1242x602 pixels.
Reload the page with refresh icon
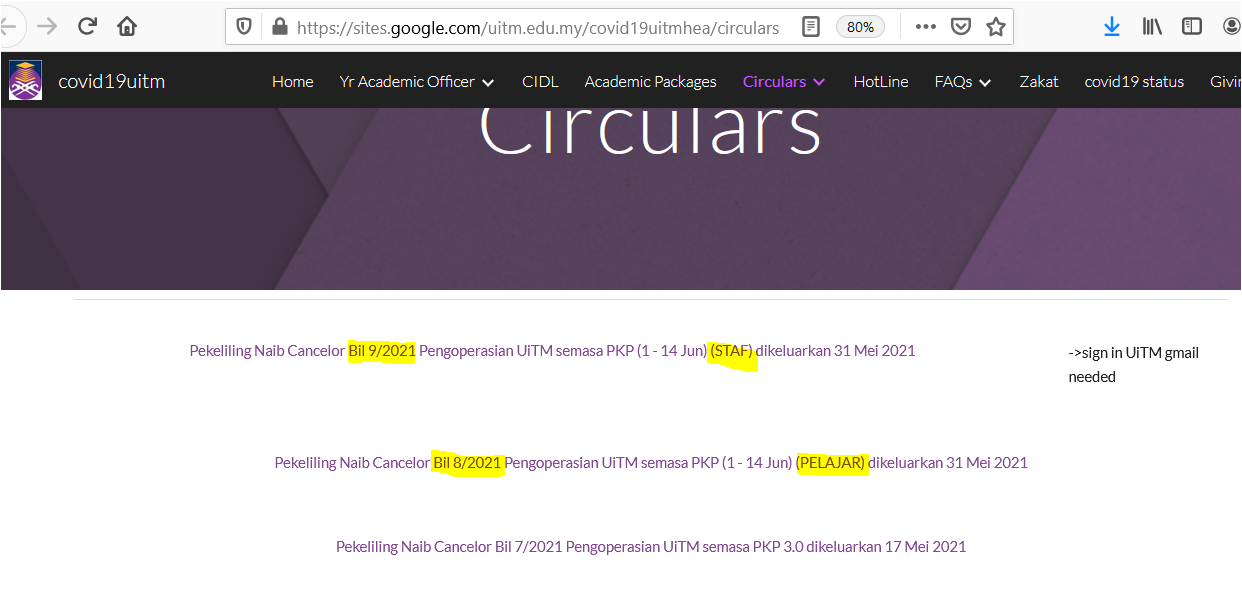coord(87,27)
